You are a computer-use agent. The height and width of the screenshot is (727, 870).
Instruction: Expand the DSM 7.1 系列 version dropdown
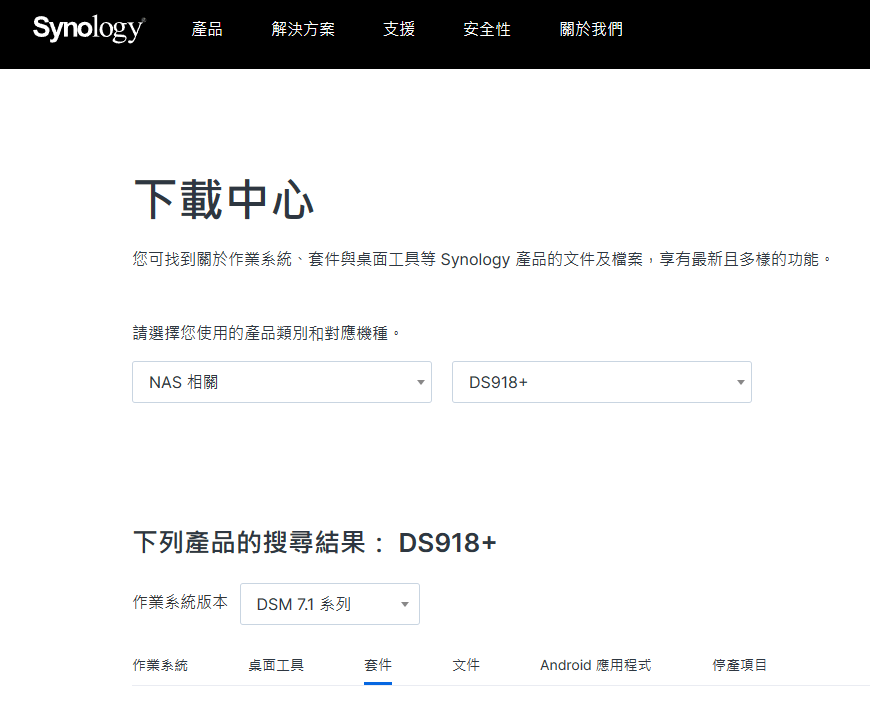point(330,604)
